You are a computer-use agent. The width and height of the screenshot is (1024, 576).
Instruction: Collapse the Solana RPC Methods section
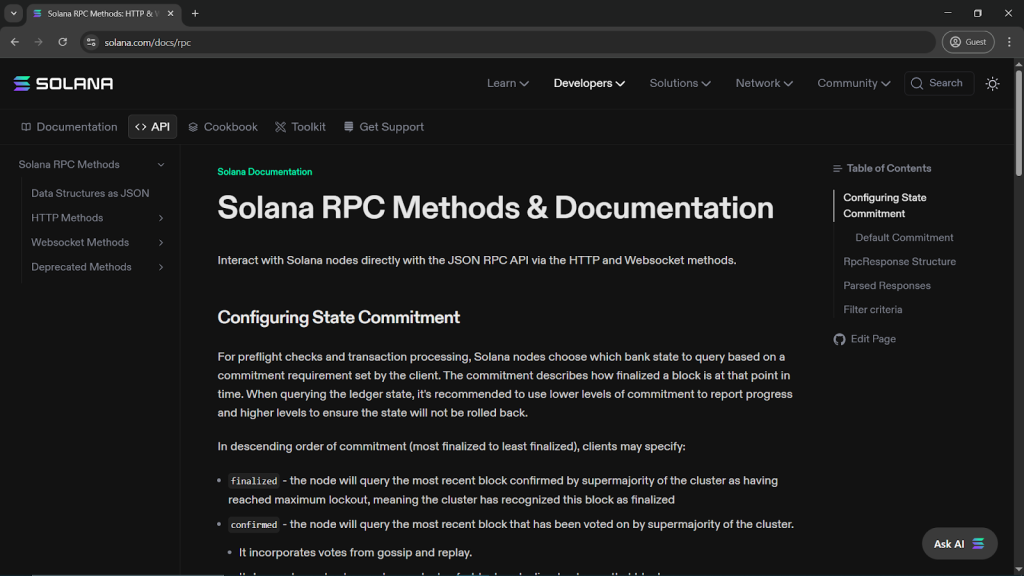(x=160, y=165)
